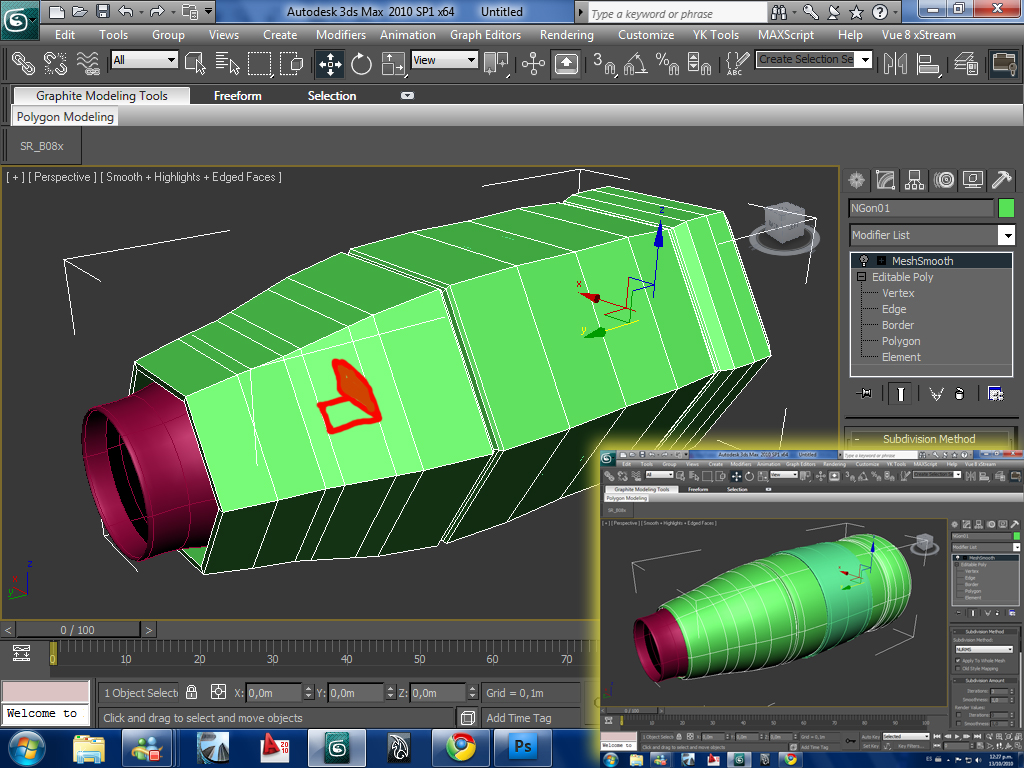Screen dimensions: 1024x768
Task: Collapse the Editable Poly sub-object tree
Action: pyautogui.click(x=861, y=277)
